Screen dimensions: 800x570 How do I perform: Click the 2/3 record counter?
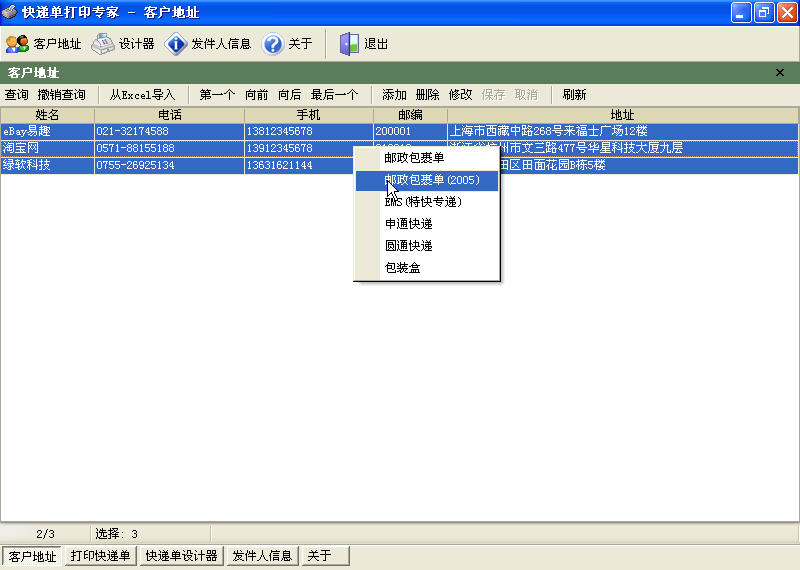(45, 534)
